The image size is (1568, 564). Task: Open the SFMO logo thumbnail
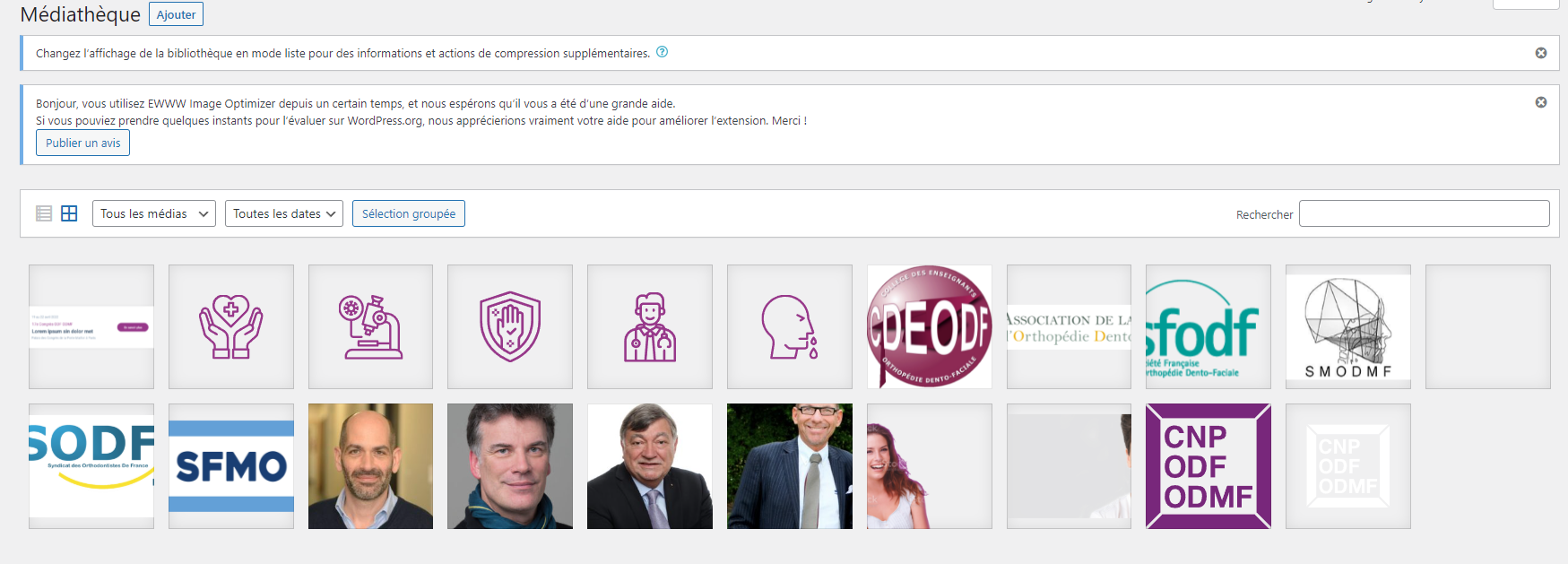[x=230, y=465]
